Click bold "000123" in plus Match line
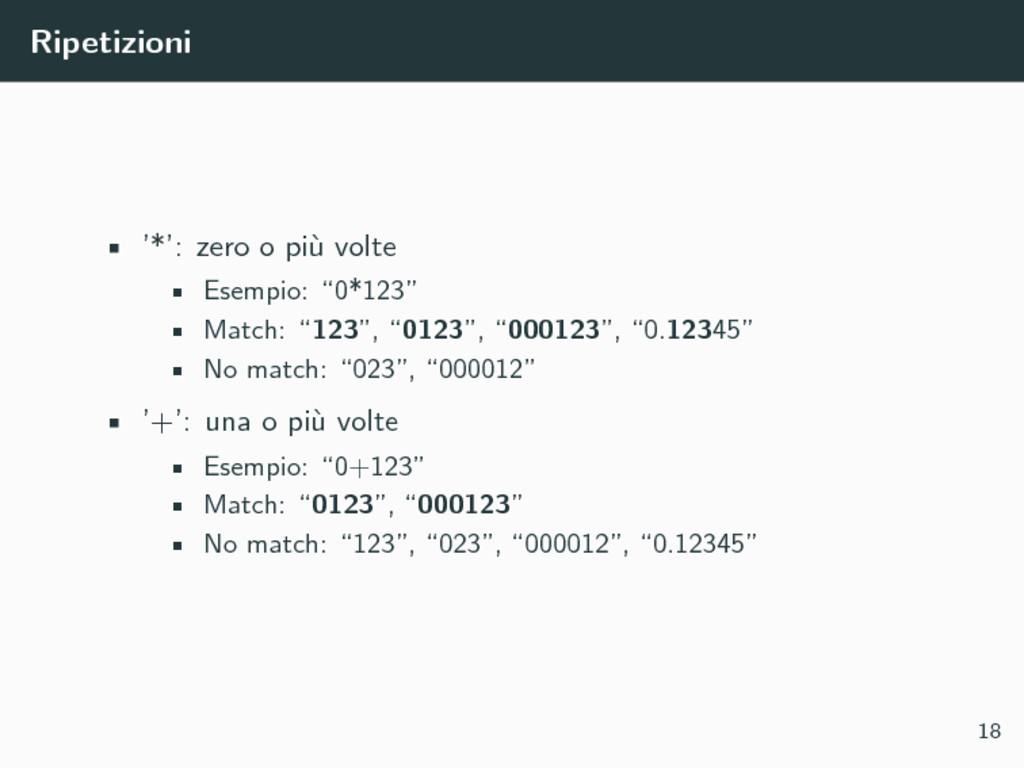 [x=464, y=504]
